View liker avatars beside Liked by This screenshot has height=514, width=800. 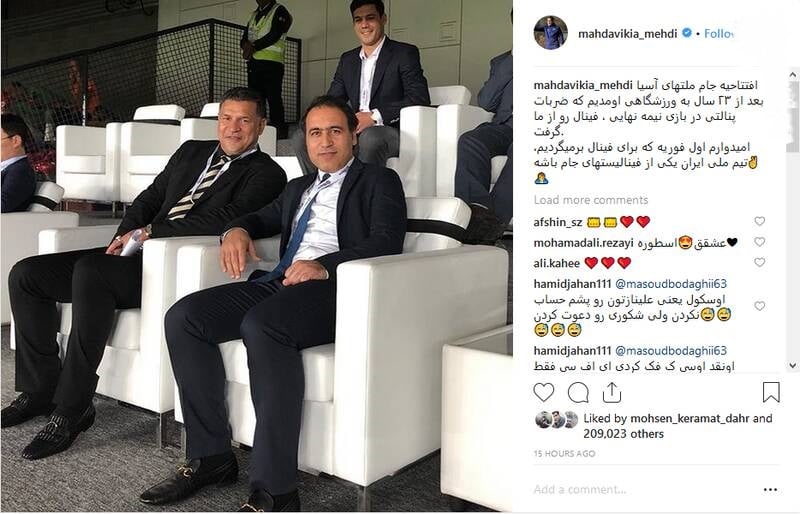tap(557, 420)
